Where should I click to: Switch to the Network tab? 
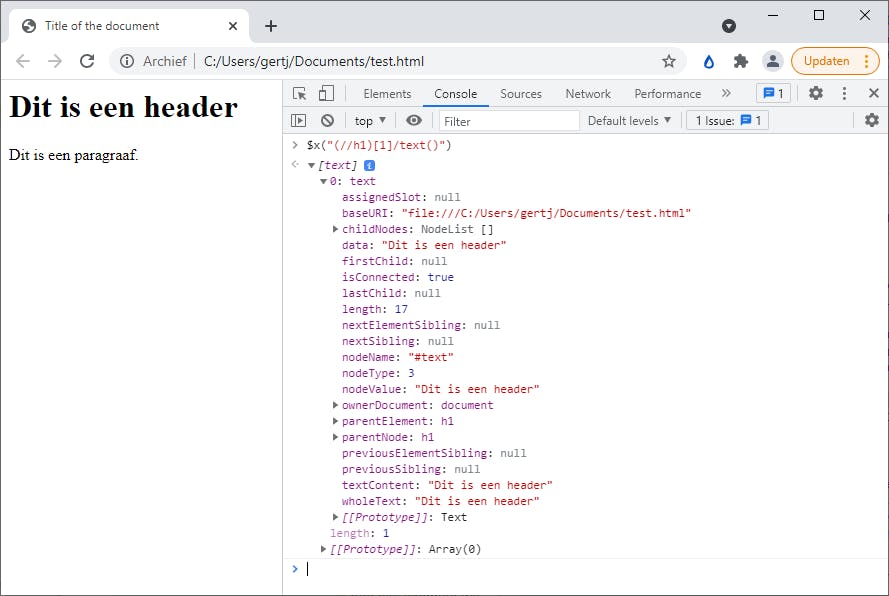tap(587, 94)
